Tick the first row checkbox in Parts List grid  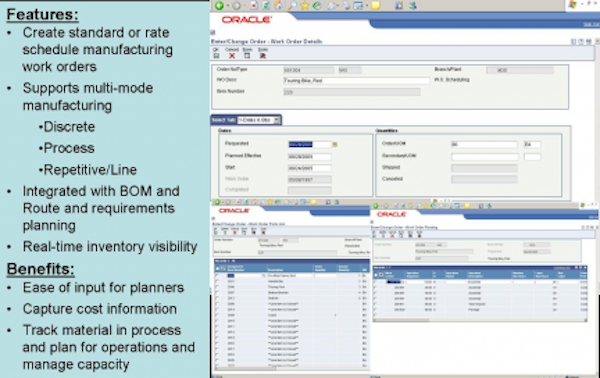[x=217, y=275]
